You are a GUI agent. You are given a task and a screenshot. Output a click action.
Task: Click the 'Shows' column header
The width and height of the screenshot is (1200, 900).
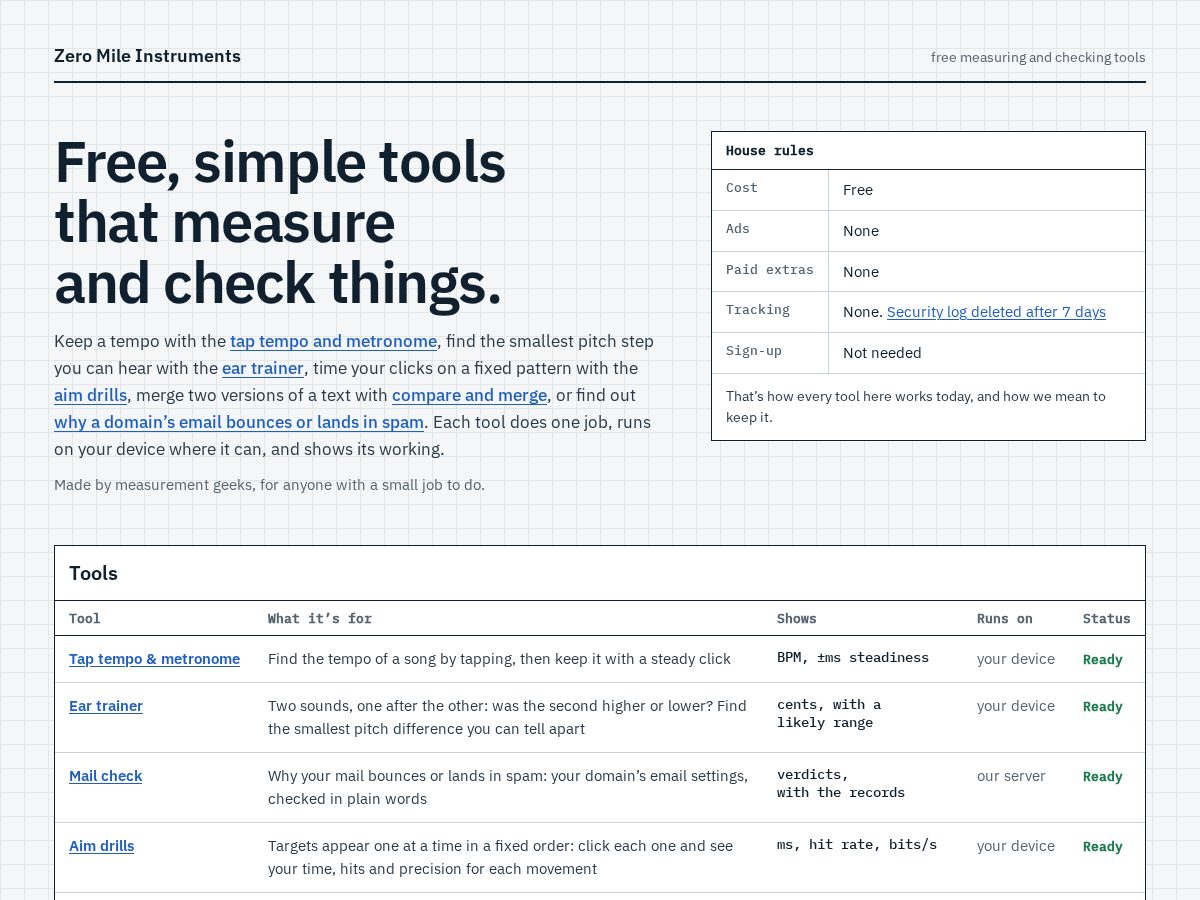click(x=797, y=619)
